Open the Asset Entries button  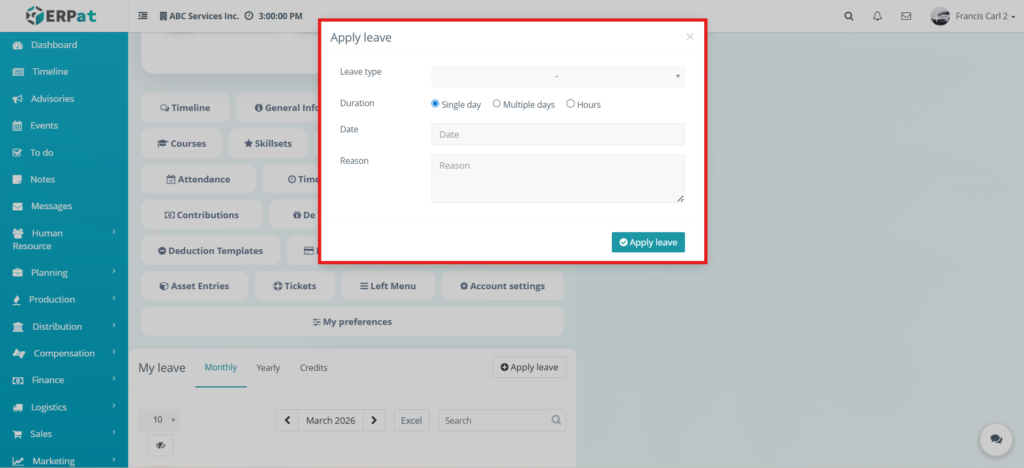point(195,286)
